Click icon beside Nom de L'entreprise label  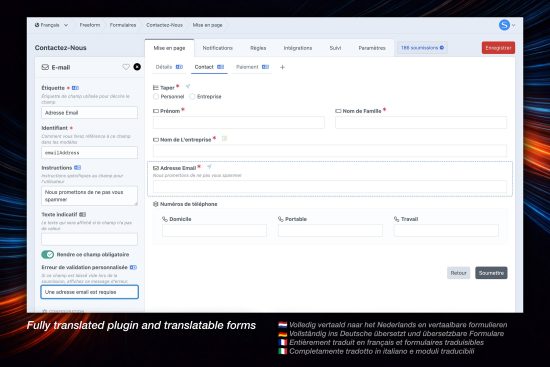224,139
